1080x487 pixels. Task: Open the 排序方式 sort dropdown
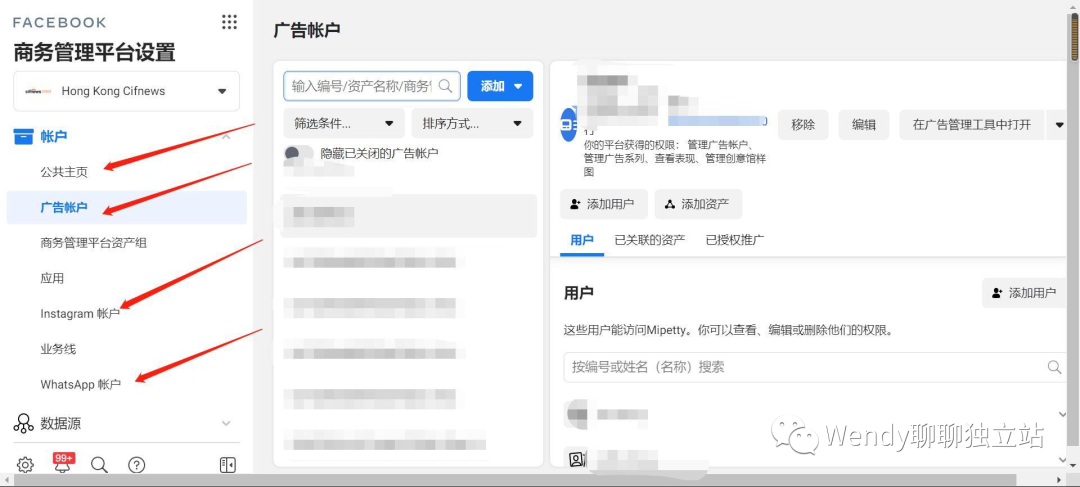click(x=472, y=124)
